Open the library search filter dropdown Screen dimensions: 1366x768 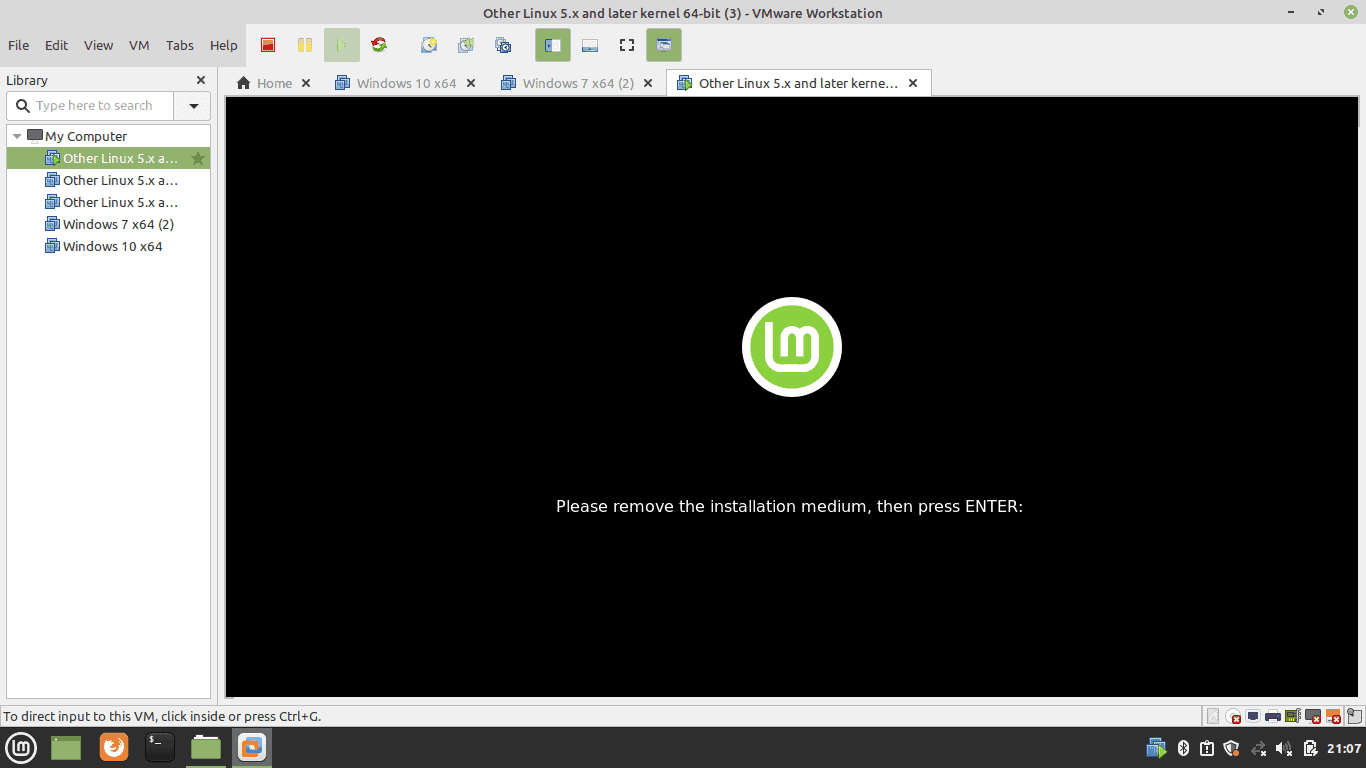(x=193, y=106)
